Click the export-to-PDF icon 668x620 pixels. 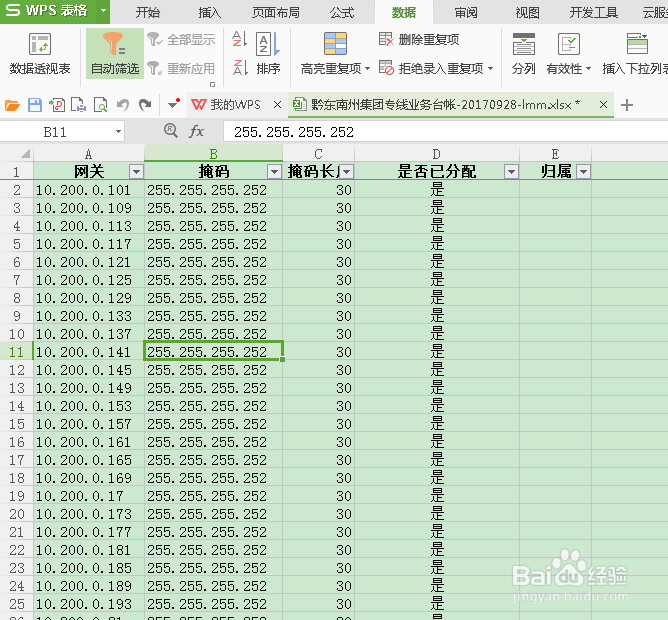click(x=57, y=105)
